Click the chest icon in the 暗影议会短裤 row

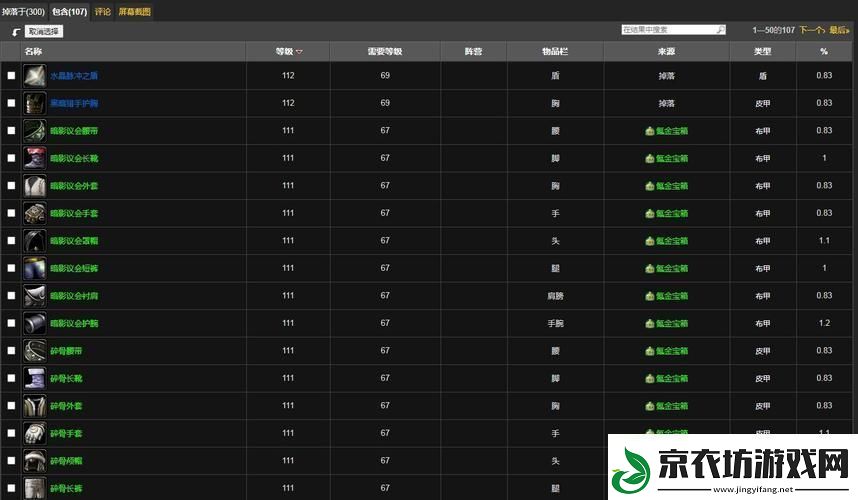tap(650, 269)
